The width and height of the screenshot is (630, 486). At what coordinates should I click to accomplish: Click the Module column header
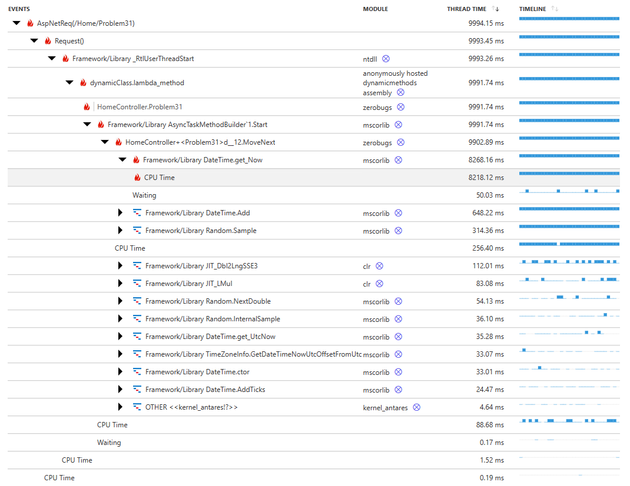375,9
